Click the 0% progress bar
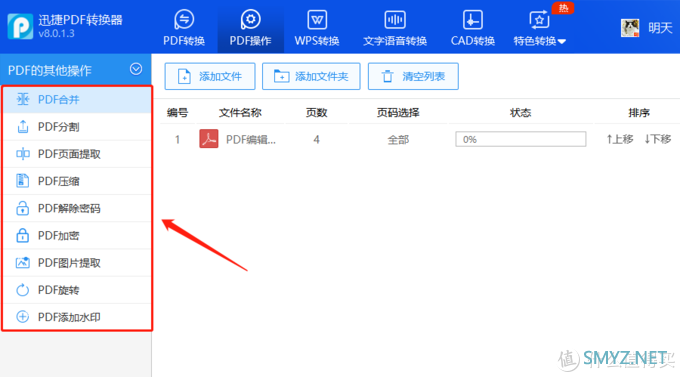 [520, 139]
